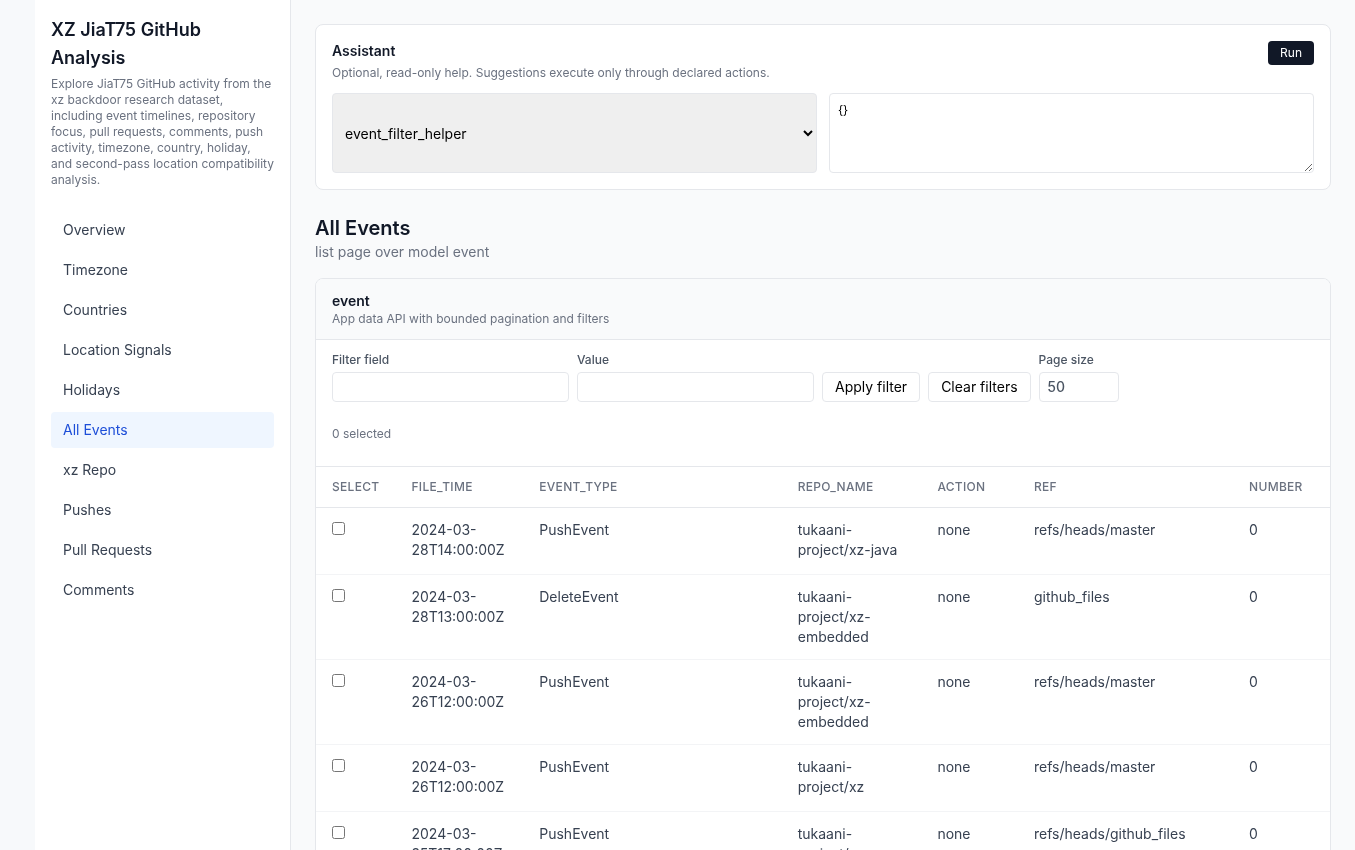This screenshot has width=1355, height=850.
Task: Click the DeleteEvent cell
Action: [x=579, y=597]
